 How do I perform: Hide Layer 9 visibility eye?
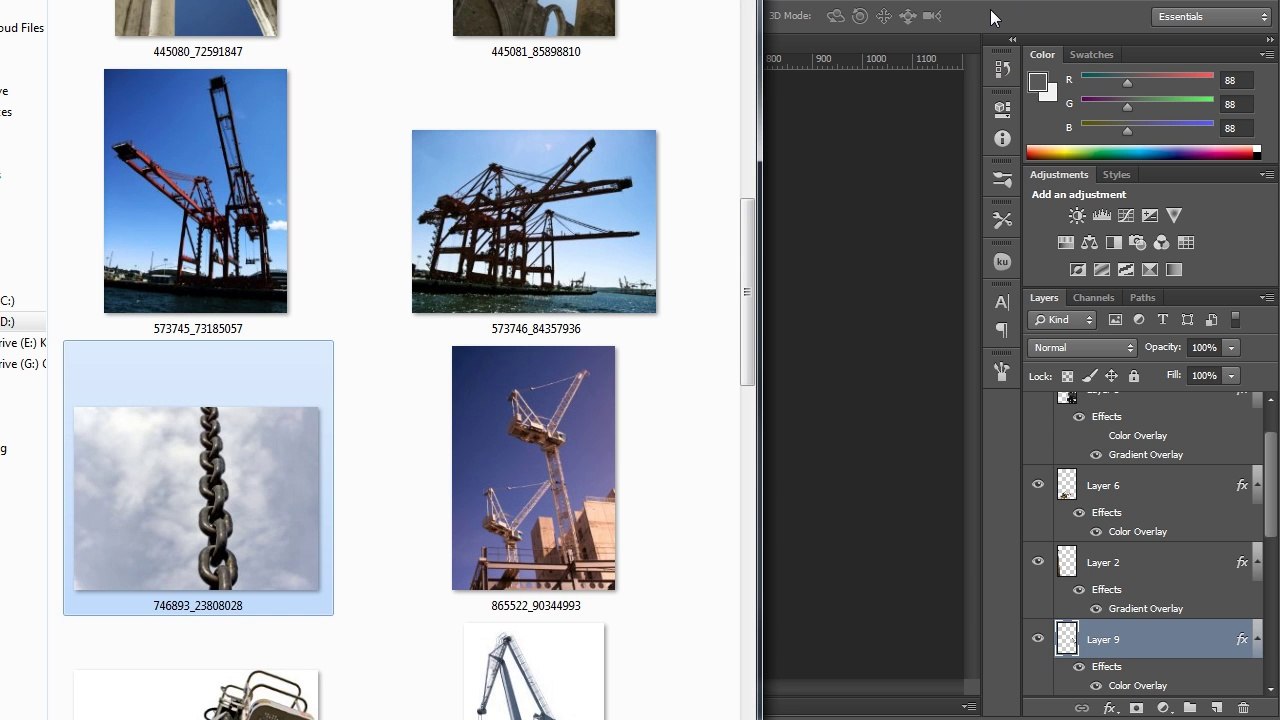pyautogui.click(x=1038, y=639)
